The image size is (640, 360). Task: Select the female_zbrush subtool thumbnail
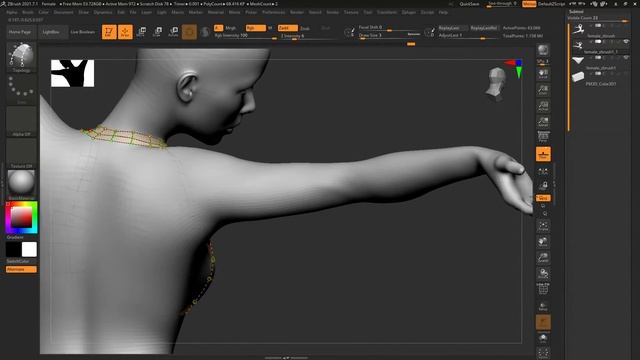click(578, 29)
